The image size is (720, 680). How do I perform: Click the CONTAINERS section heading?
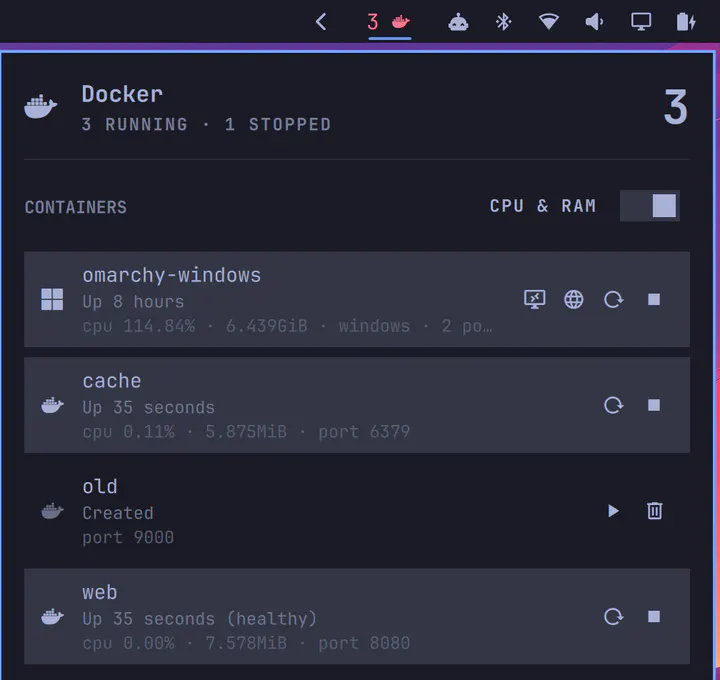coord(76,207)
